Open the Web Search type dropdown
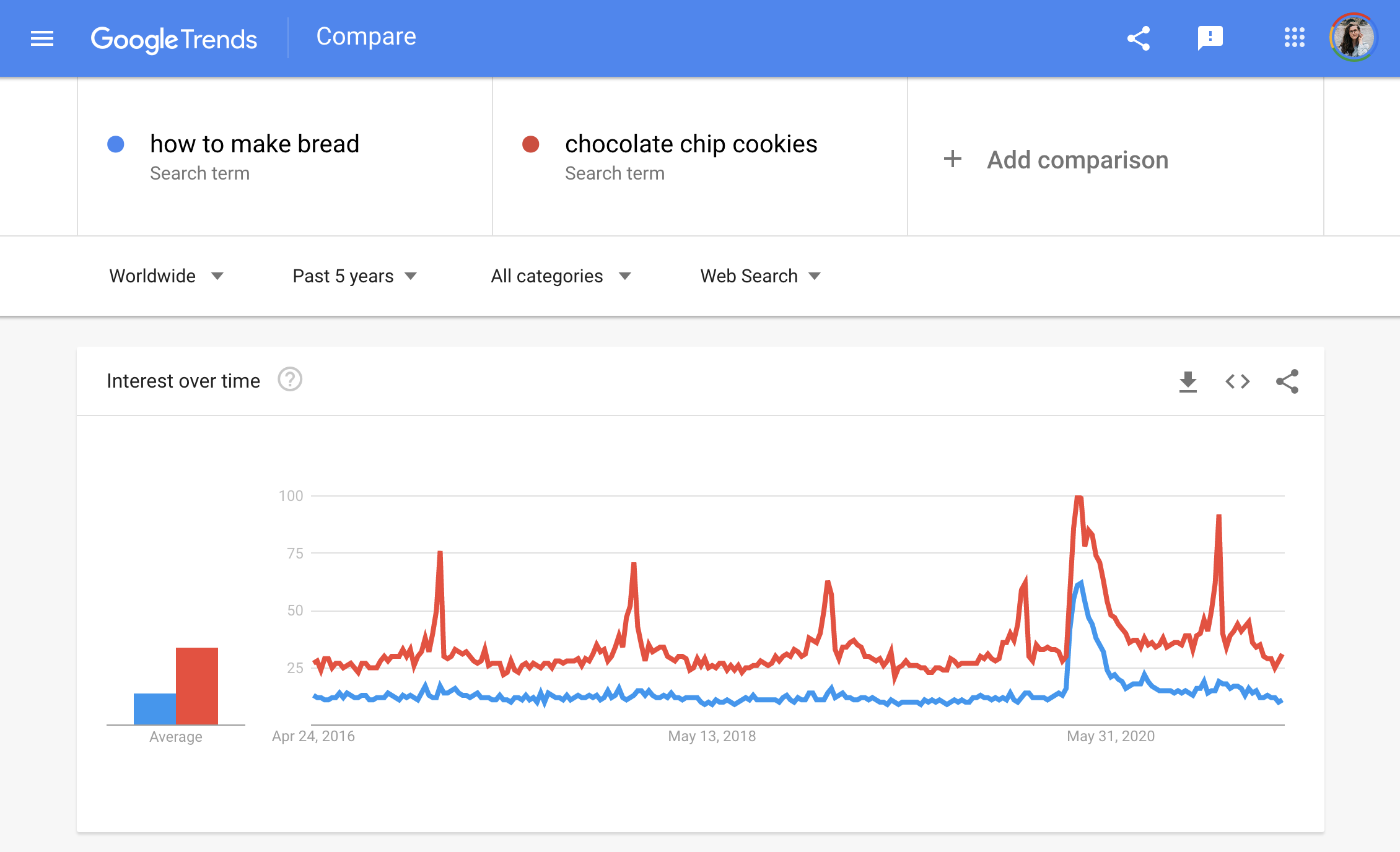This screenshot has width=1400, height=852. click(x=760, y=276)
